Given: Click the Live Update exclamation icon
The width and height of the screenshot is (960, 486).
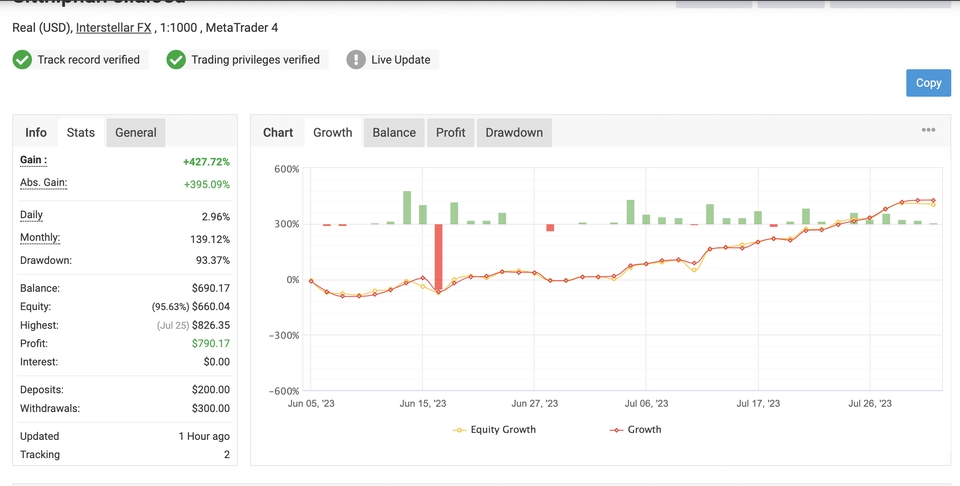Looking at the screenshot, I should coord(356,59).
